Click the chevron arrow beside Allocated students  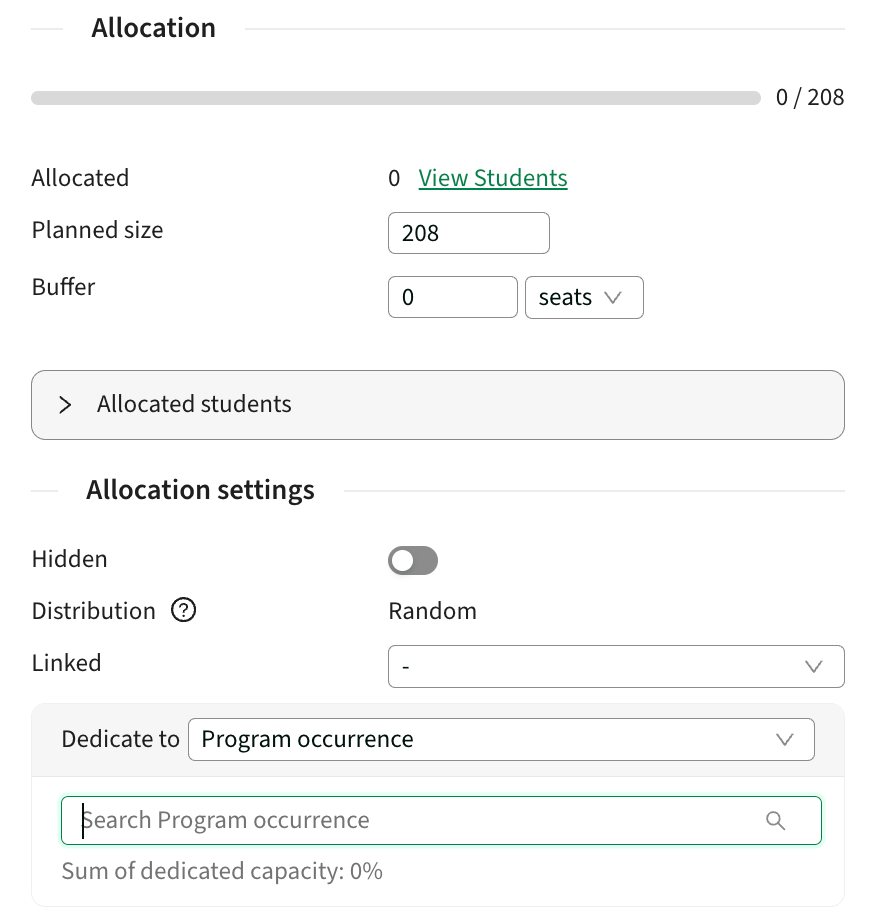(65, 405)
